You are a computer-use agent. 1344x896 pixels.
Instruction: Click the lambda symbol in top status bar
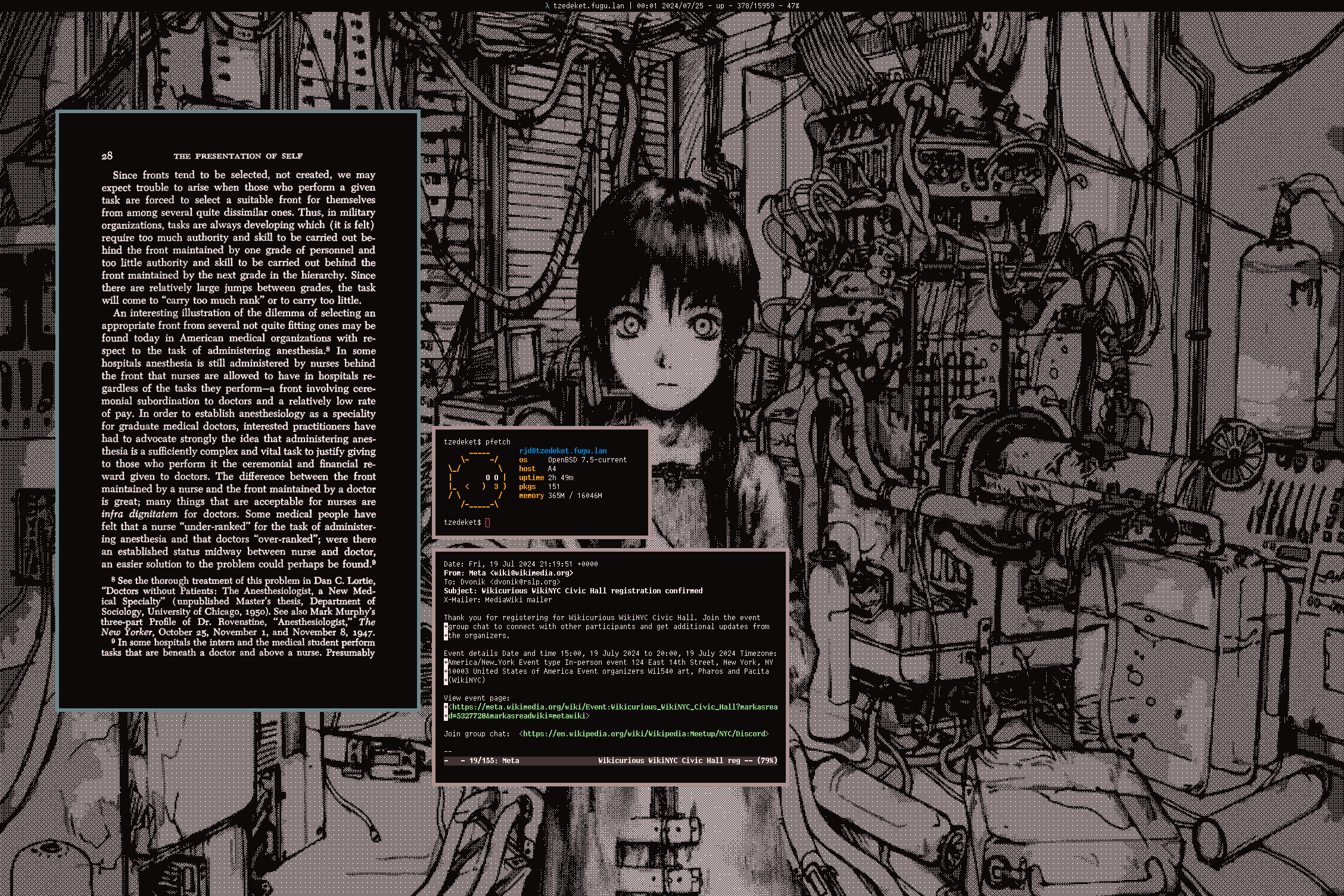(547, 5)
